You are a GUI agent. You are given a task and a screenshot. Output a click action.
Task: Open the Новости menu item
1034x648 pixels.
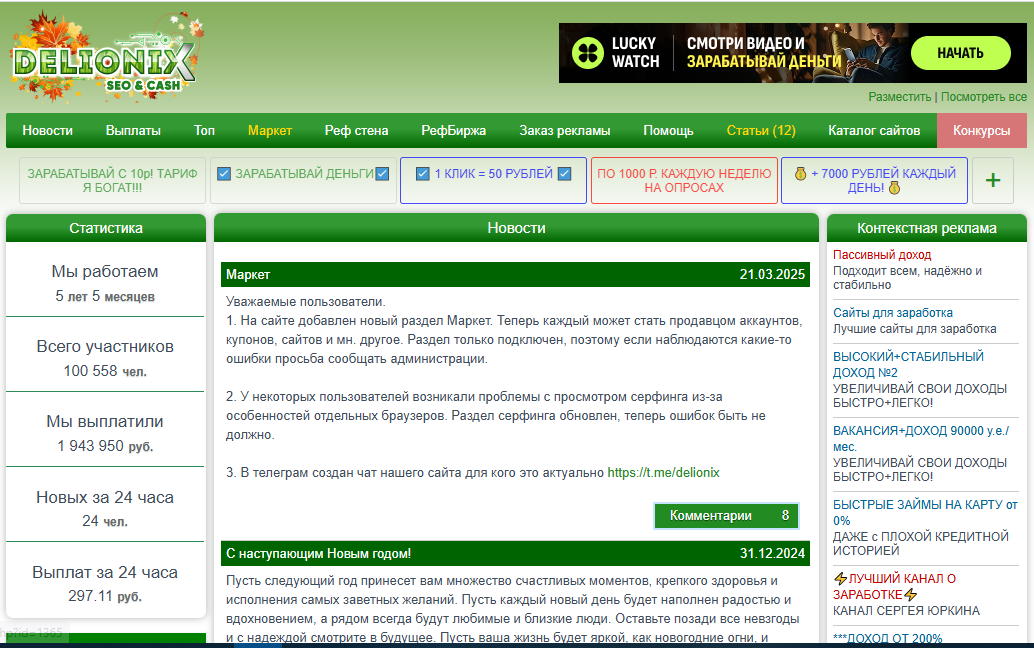[47, 131]
